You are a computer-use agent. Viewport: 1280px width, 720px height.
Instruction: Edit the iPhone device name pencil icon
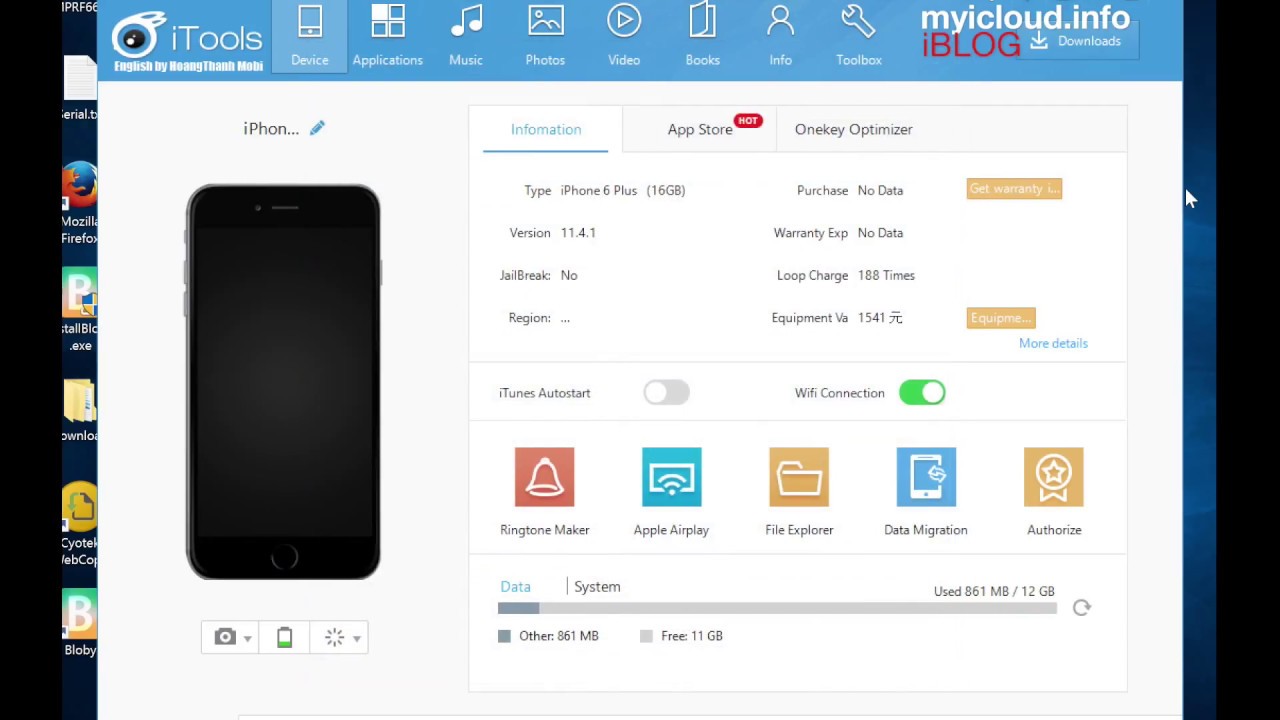point(317,128)
